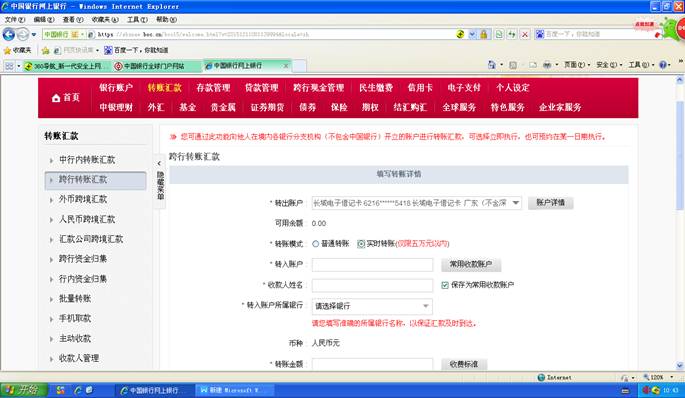Viewport: 685px width, 398px height.
Task: Click the house icon of 首页
Action: 56,98
